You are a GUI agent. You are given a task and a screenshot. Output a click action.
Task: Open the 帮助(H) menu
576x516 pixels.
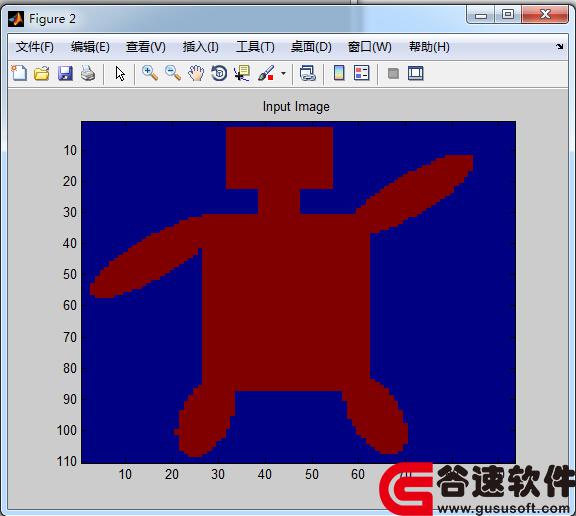coord(429,47)
